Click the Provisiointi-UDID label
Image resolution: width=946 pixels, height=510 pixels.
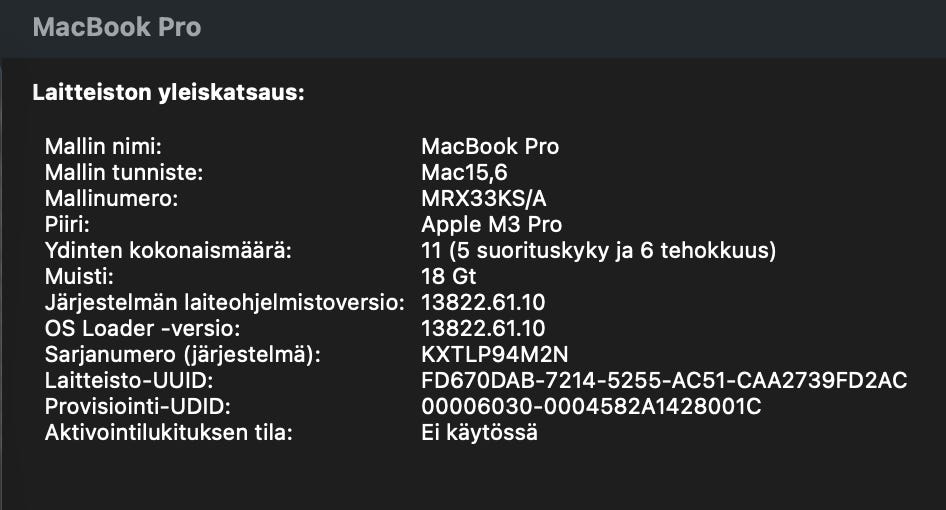[x=138, y=407]
